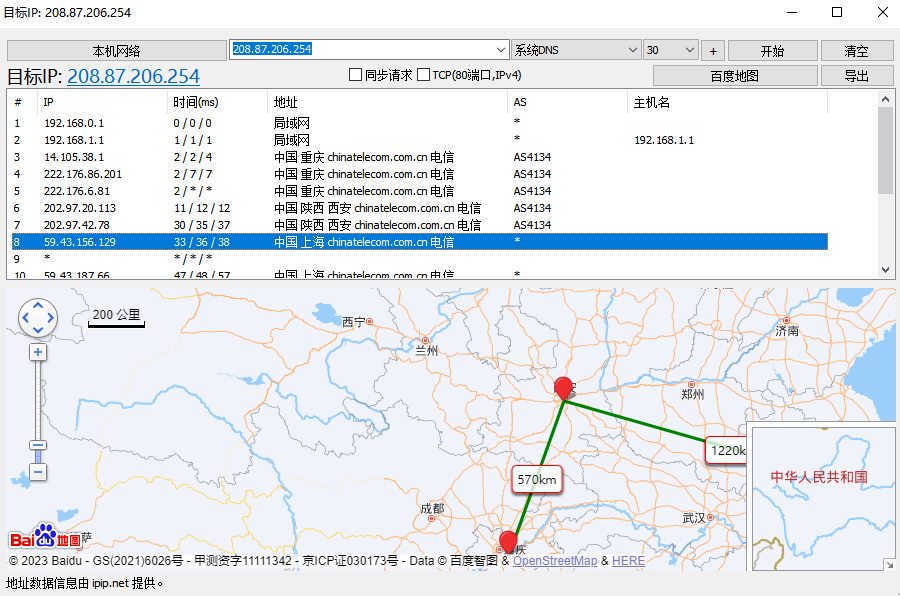Click the hop list scroll up arrow
The image size is (900, 596).
click(886, 99)
